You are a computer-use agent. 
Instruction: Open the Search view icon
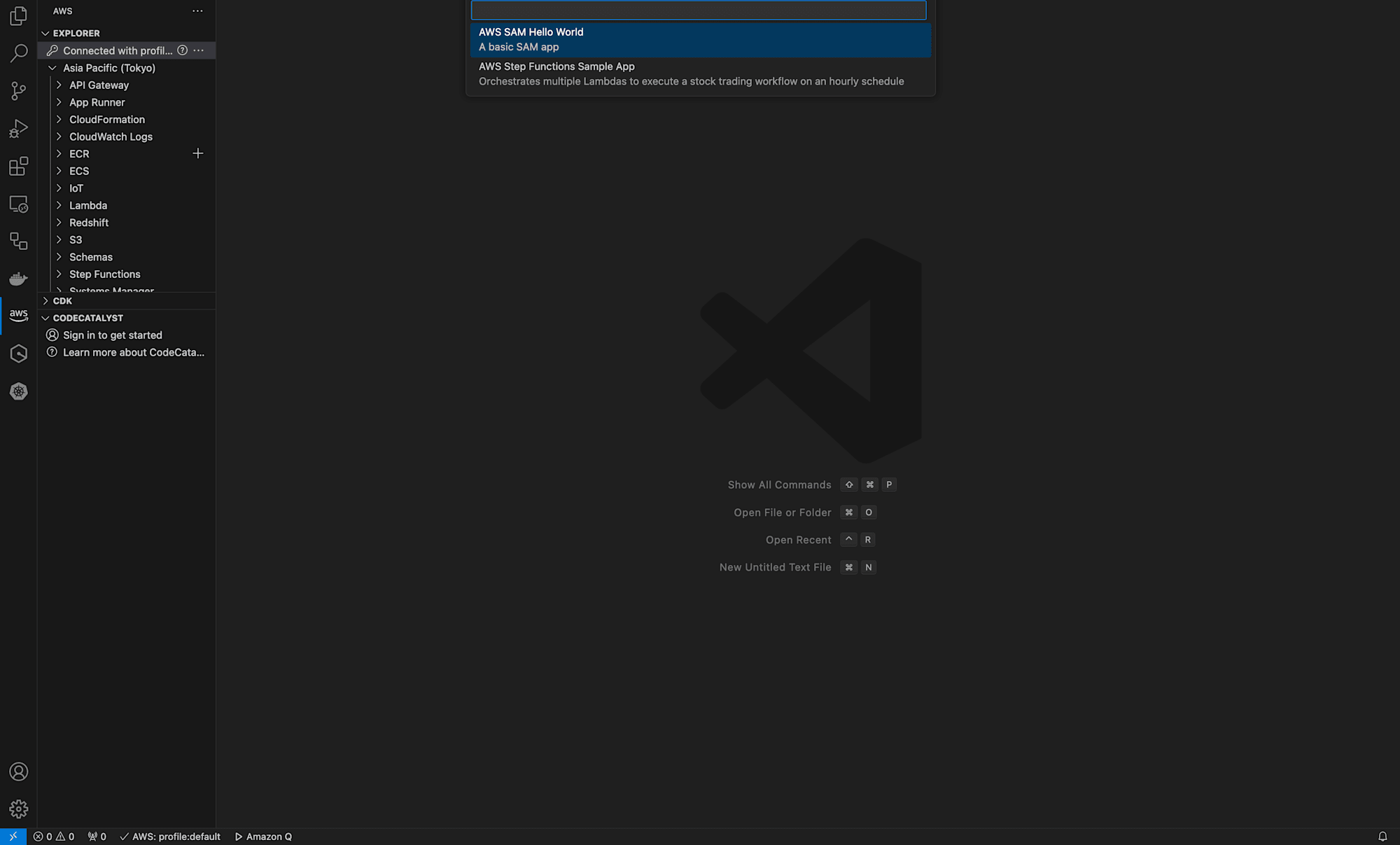(19, 53)
